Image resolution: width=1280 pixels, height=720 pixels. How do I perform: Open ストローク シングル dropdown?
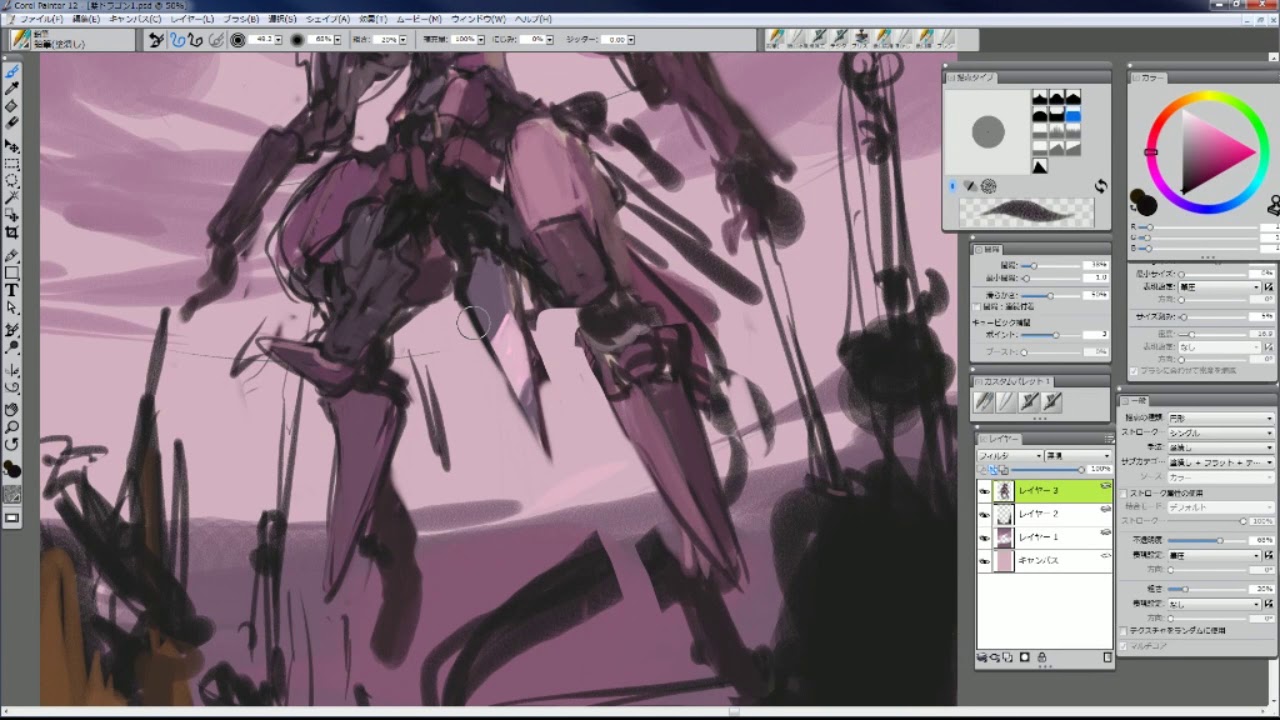1220,433
